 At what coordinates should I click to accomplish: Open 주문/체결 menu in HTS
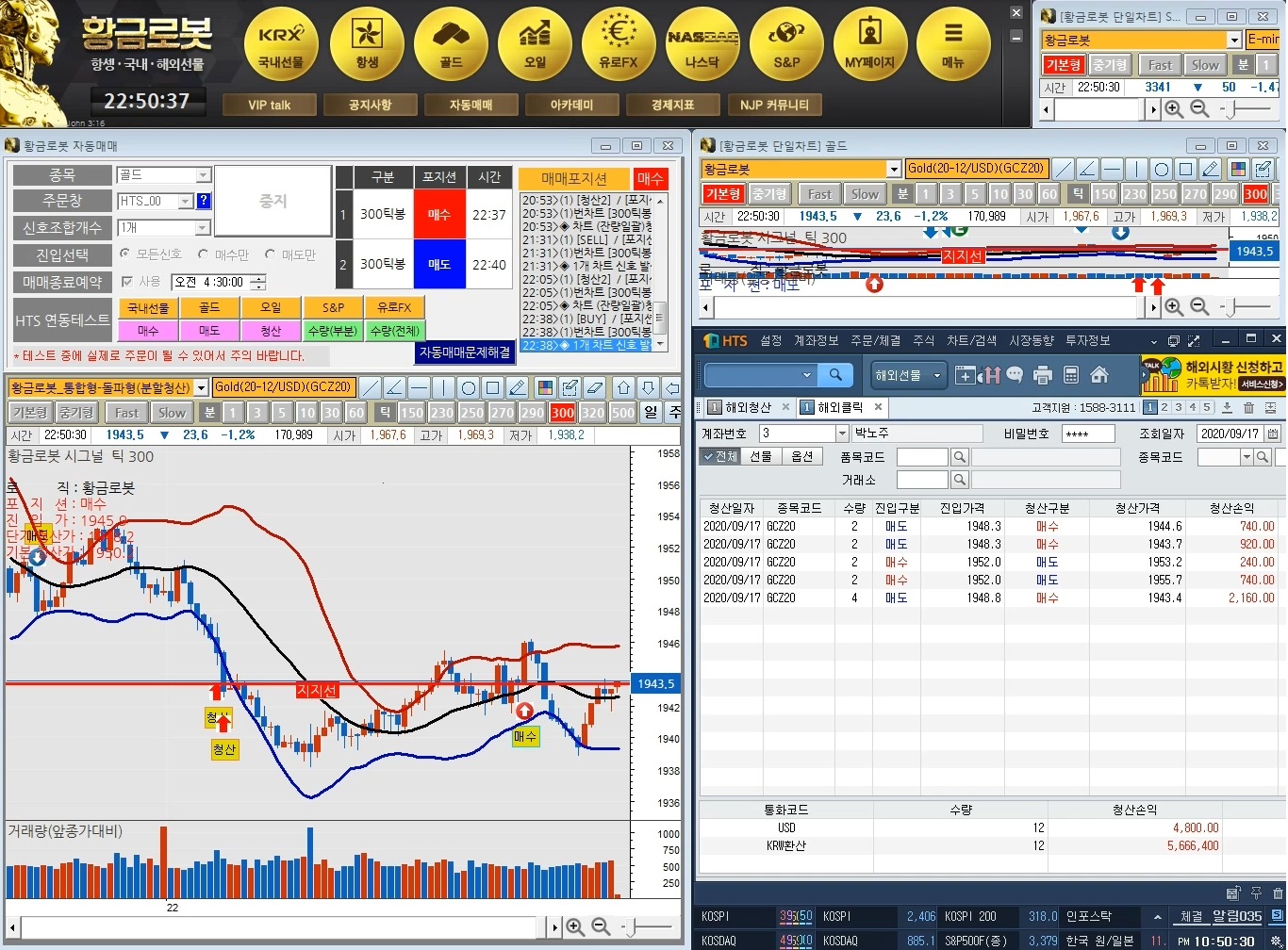[876, 340]
